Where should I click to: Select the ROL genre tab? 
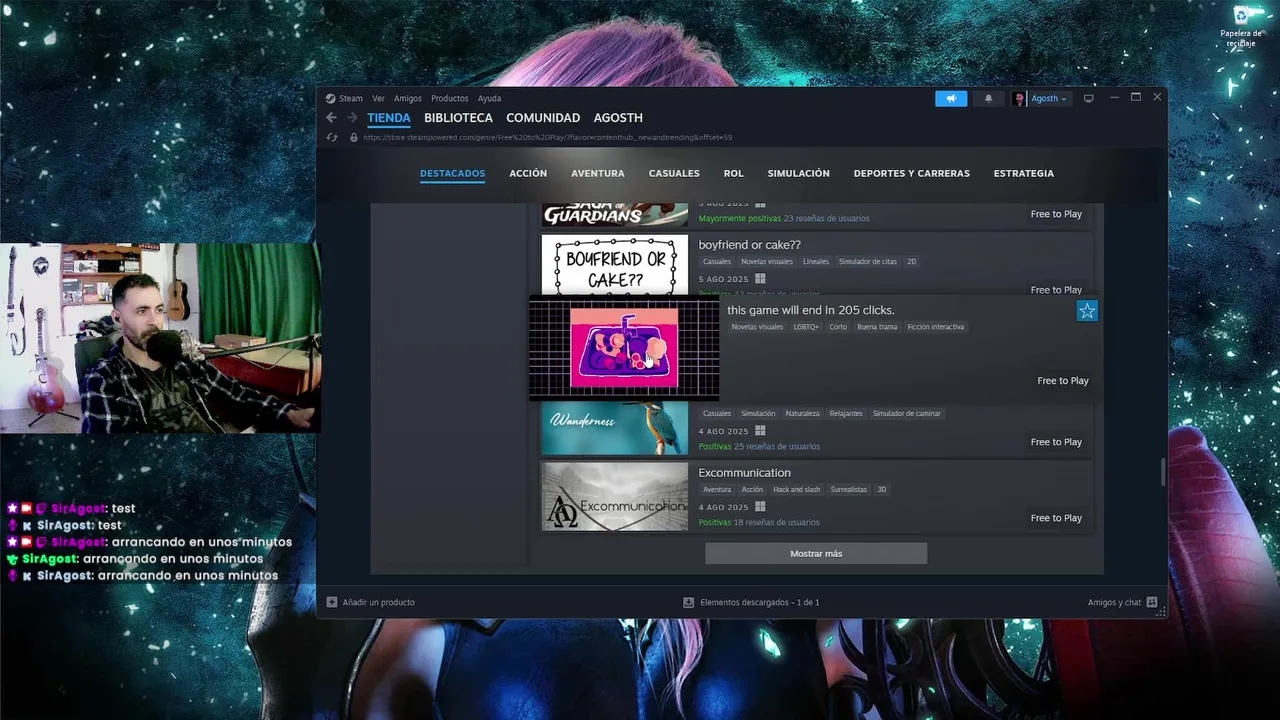734,173
